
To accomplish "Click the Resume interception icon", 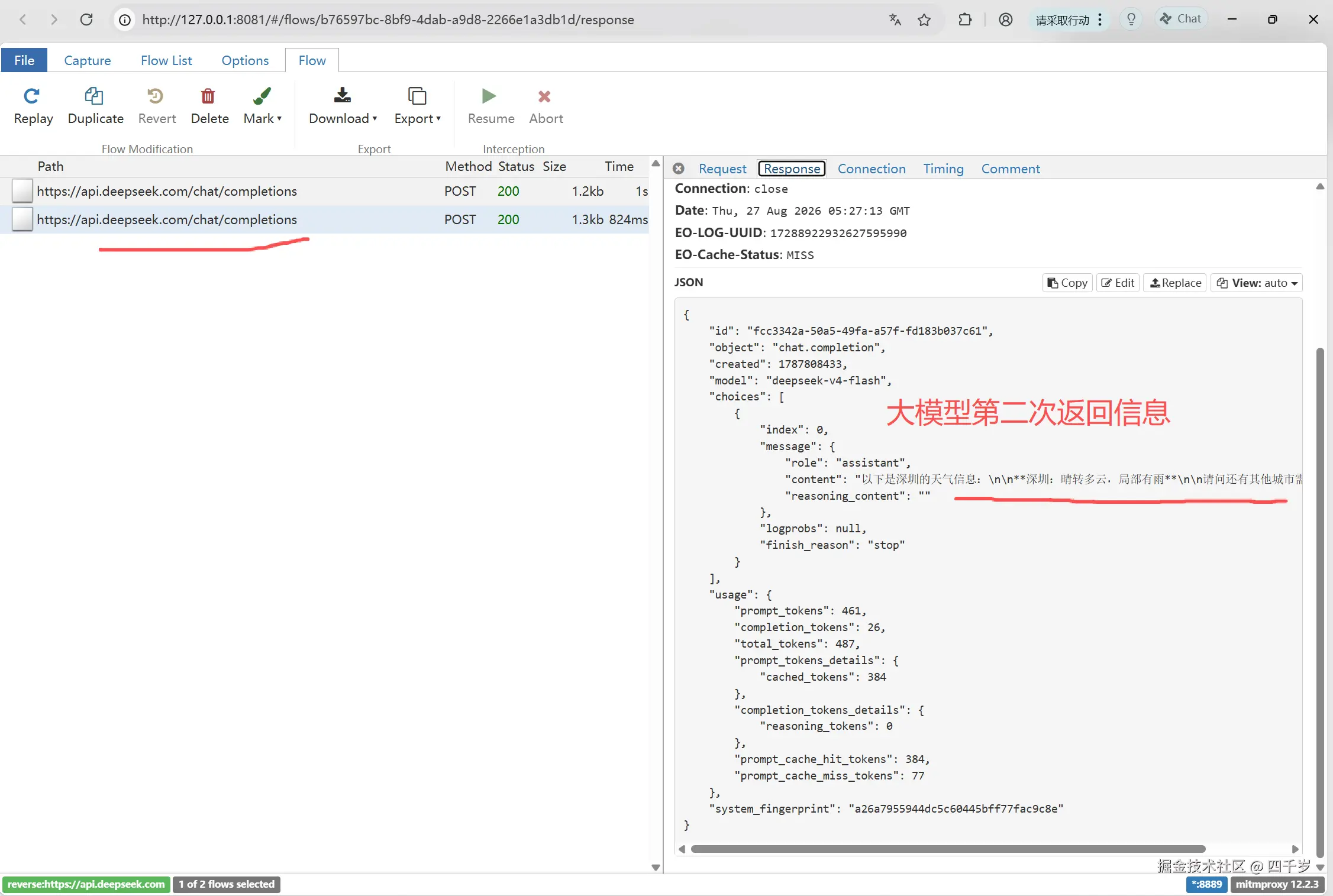I will pos(489,96).
